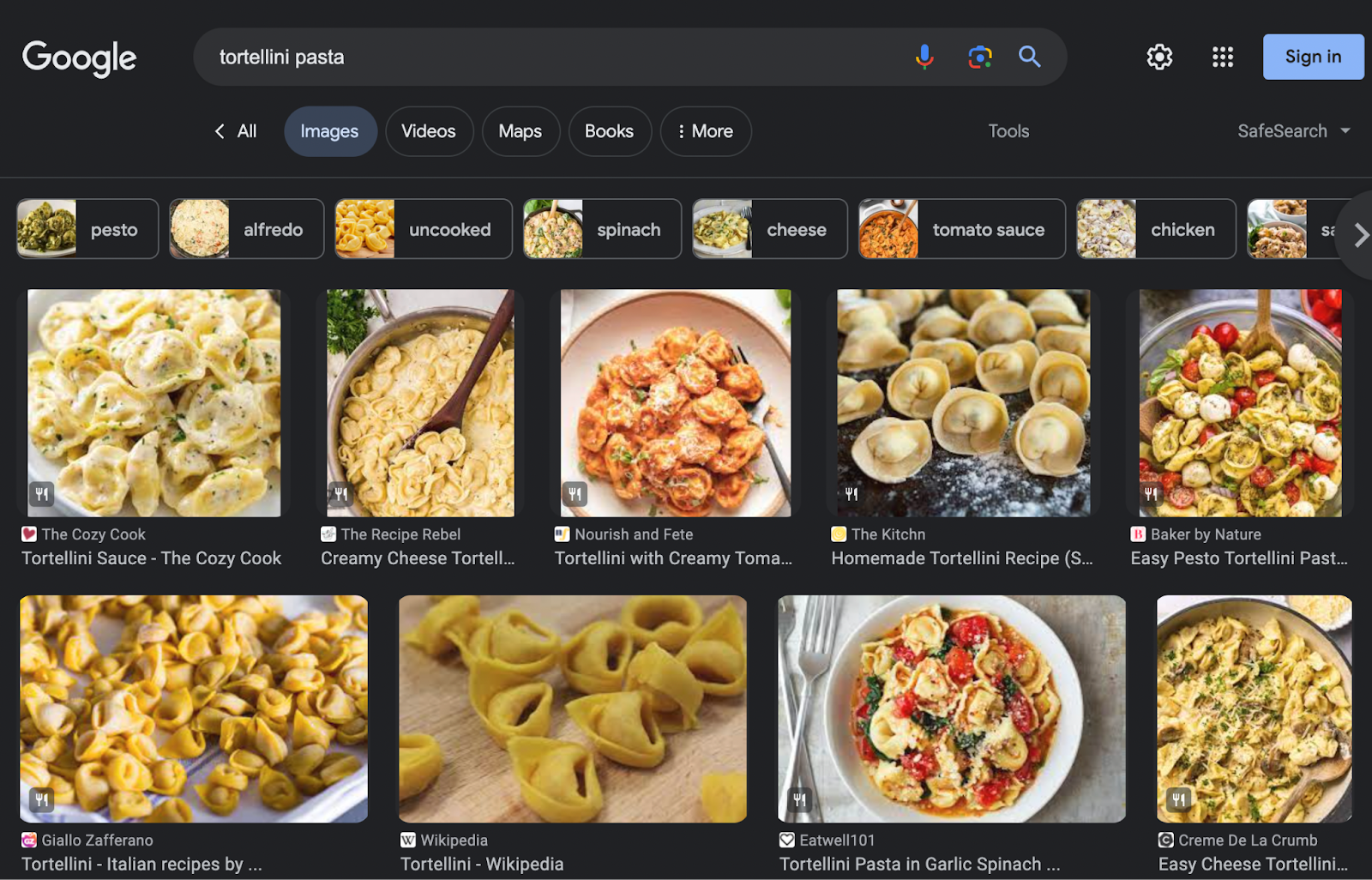Filter images by pesto chip
Screen dimensions: 1372x880
87,229
